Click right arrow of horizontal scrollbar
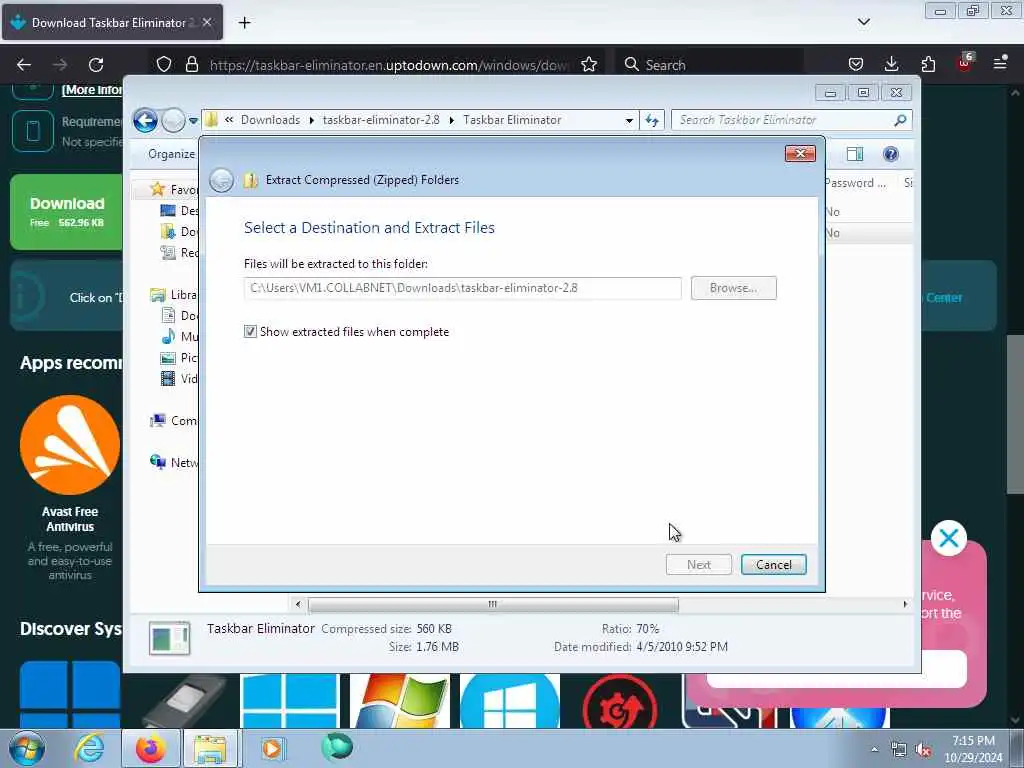The width and height of the screenshot is (1024, 768). (x=905, y=605)
